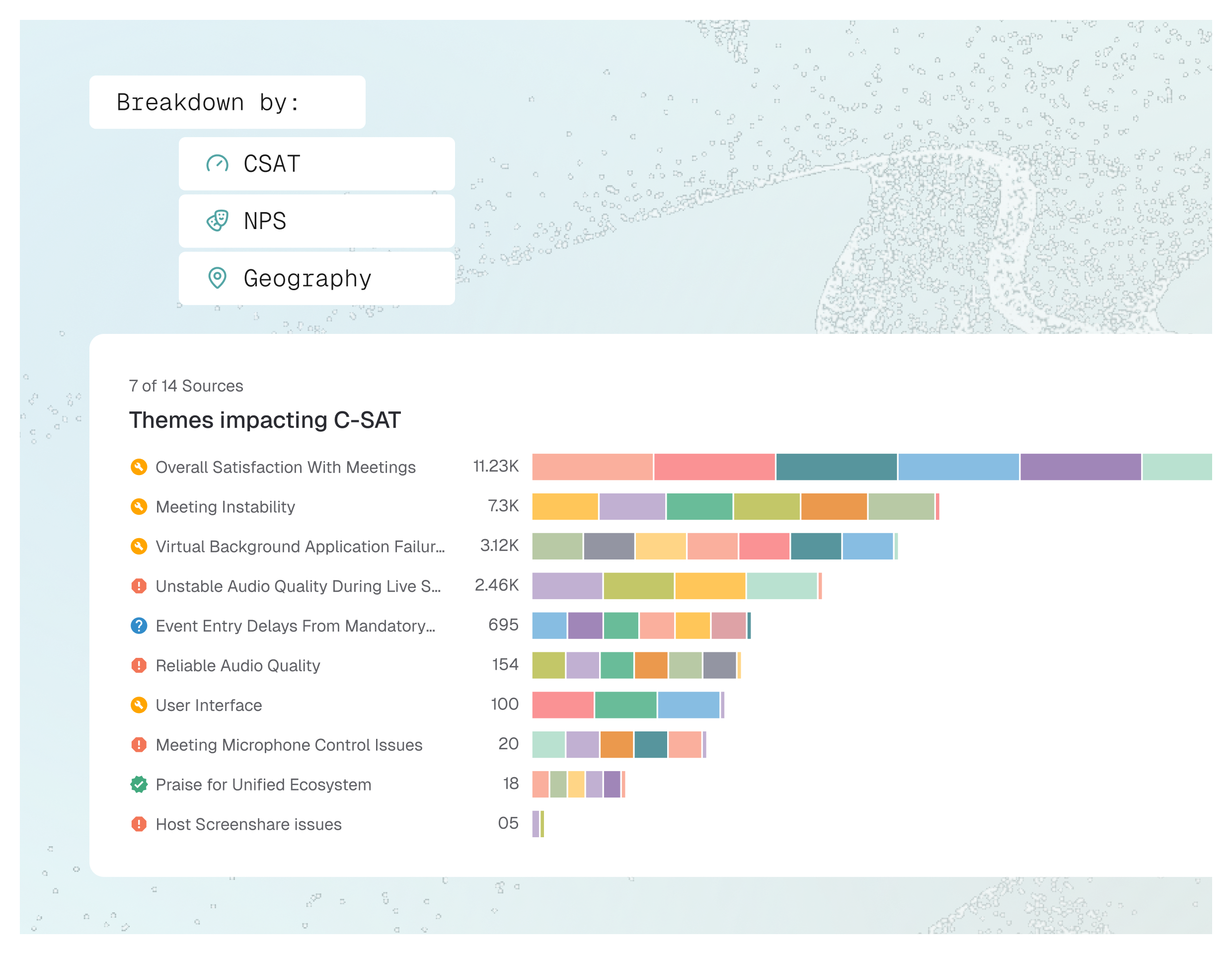The height and width of the screenshot is (954, 1232).
Task: Click question mark icon beside Event Entry Delays
Action: coord(139,626)
